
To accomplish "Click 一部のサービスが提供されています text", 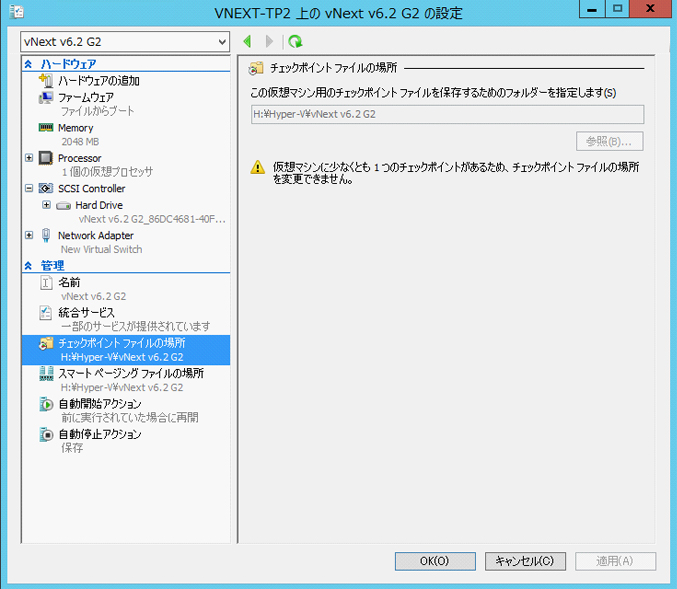I will point(136,326).
